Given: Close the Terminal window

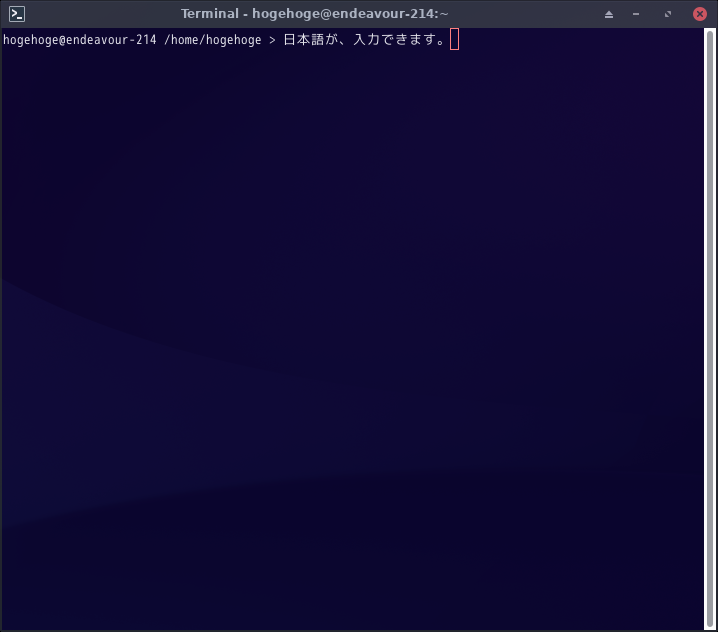Looking at the screenshot, I should [700, 14].
